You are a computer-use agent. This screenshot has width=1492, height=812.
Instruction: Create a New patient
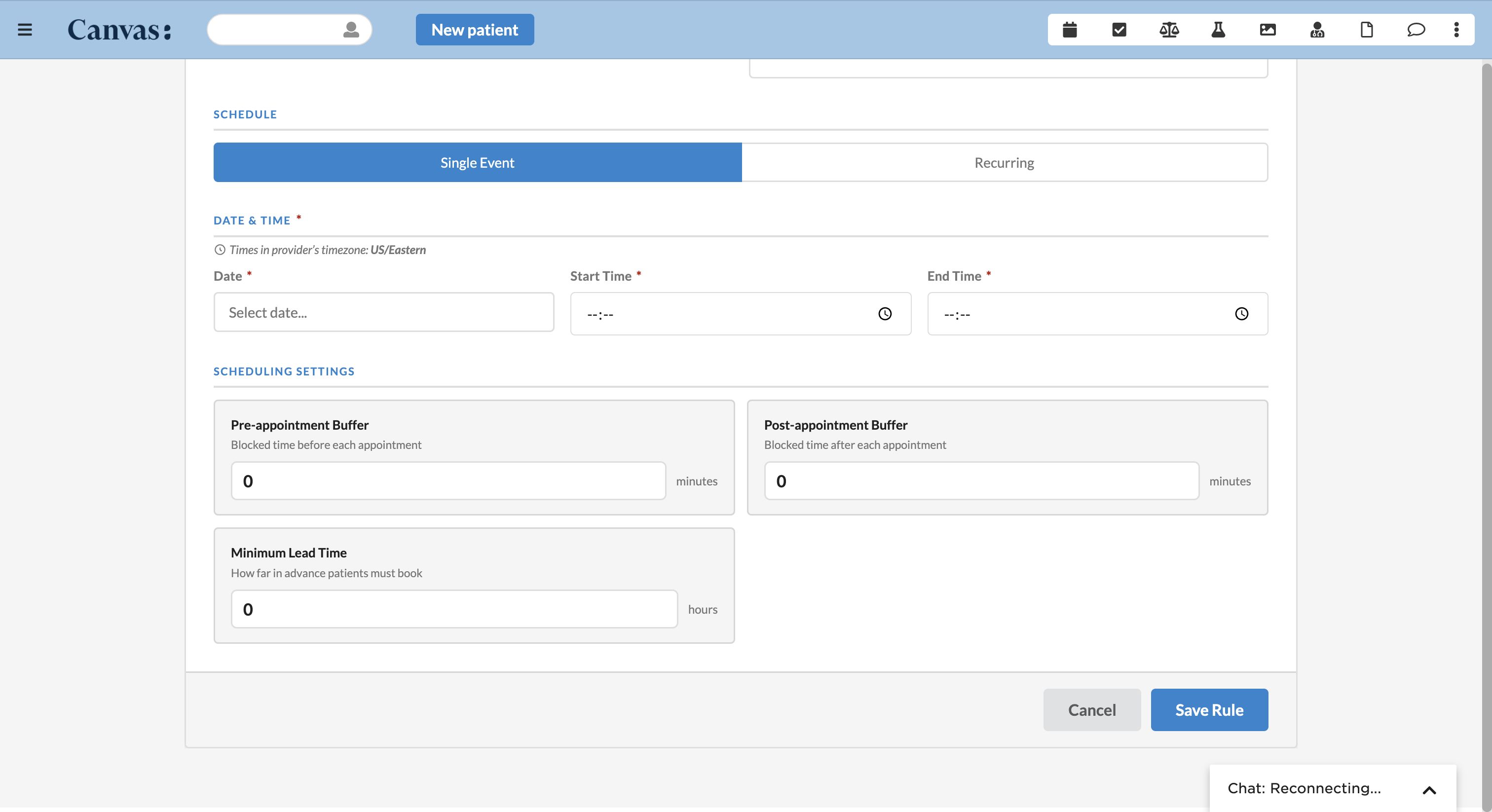[475, 30]
